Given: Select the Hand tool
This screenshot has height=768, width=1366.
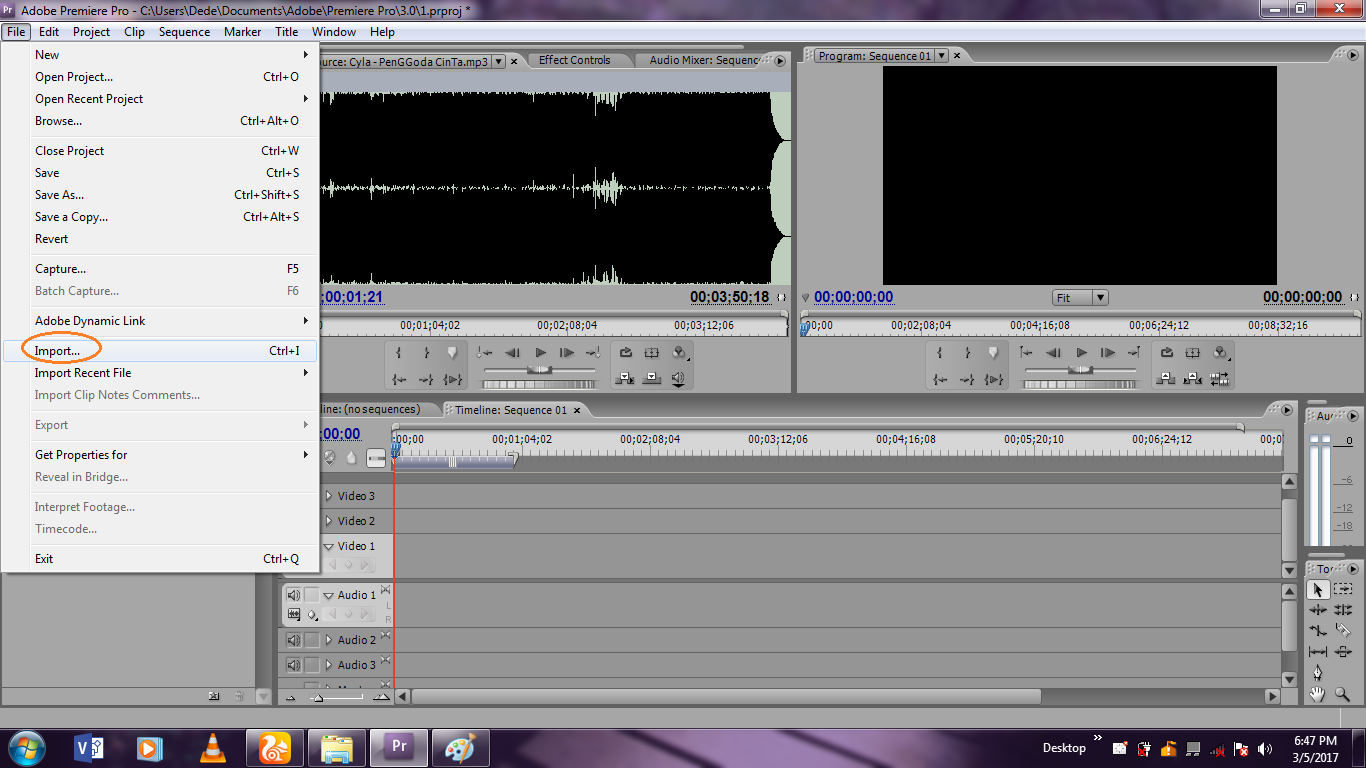Looking at the screenshot, I should 1318,694.
